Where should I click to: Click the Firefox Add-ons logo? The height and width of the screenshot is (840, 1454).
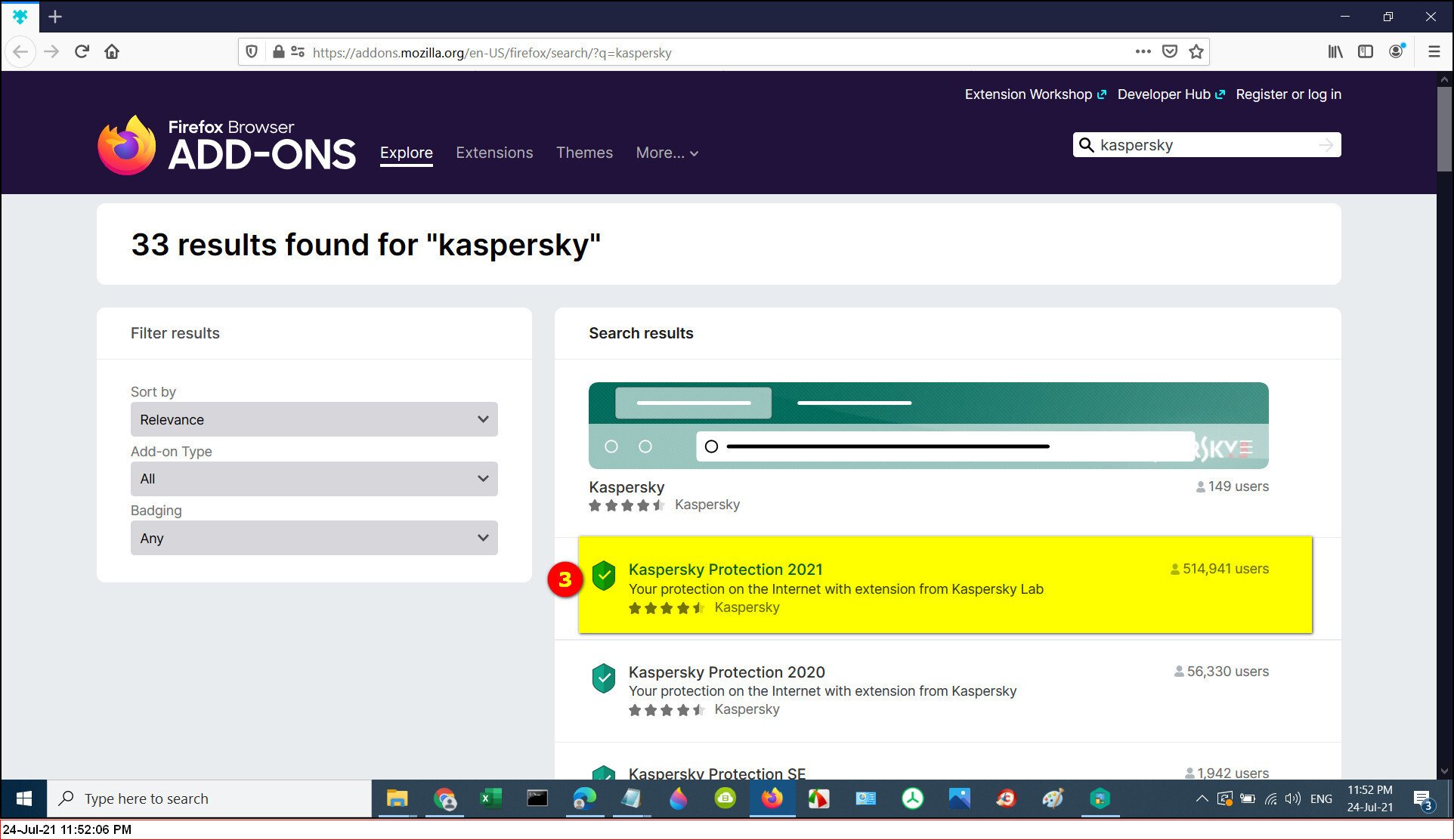coord(227,145)
